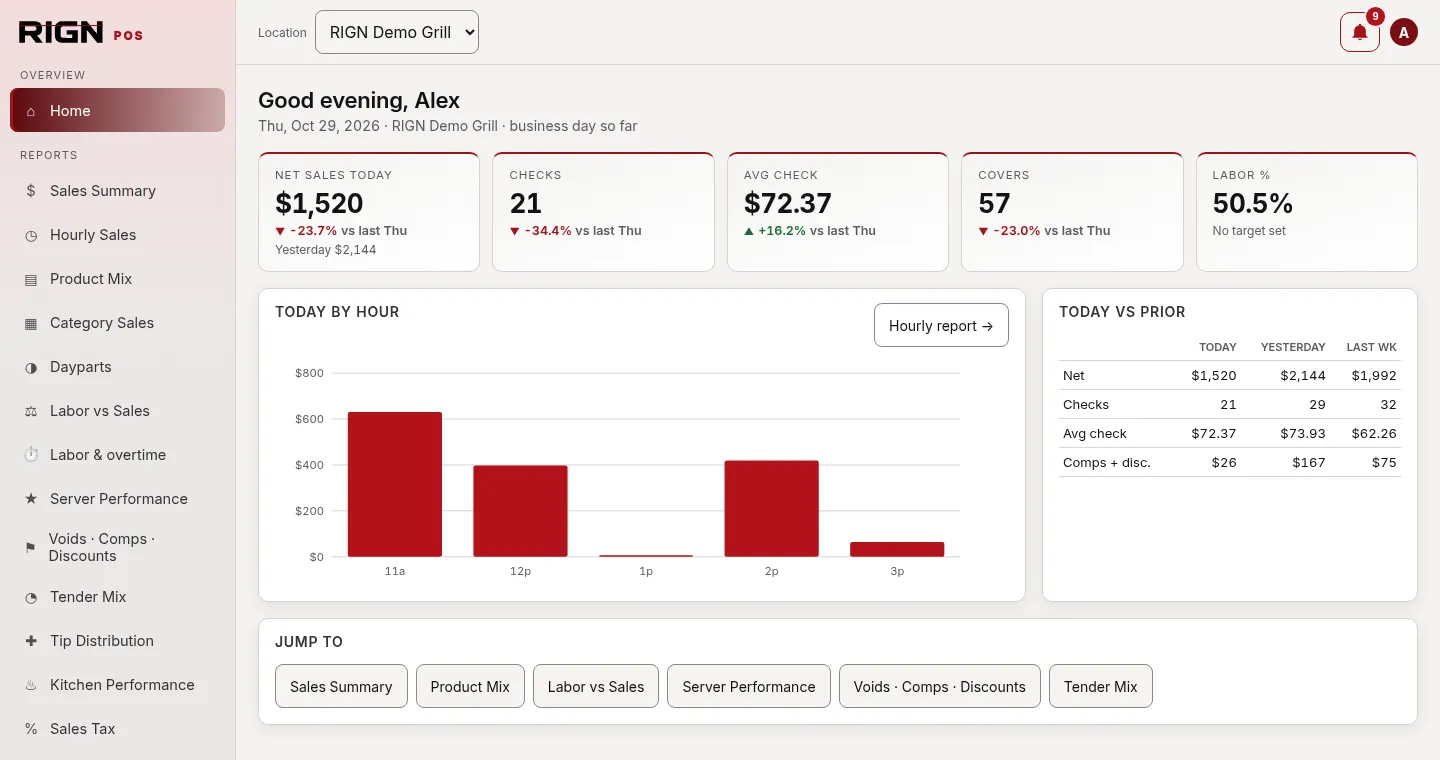The image size is (1440, 760).
Task: Click the $62.26 last week avg check
Action: 1374,433
